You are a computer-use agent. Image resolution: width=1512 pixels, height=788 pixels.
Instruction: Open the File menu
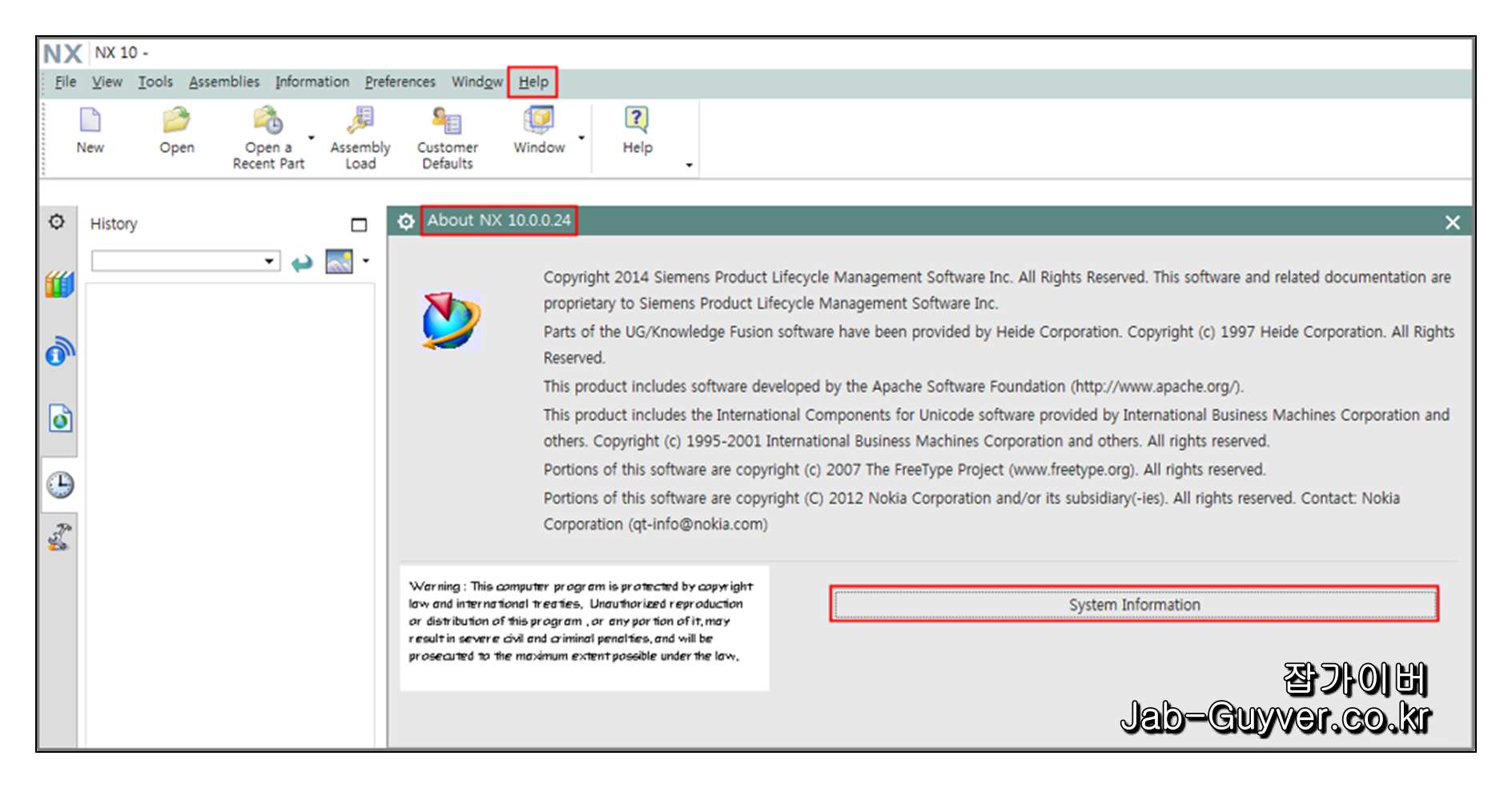[66, 82]
